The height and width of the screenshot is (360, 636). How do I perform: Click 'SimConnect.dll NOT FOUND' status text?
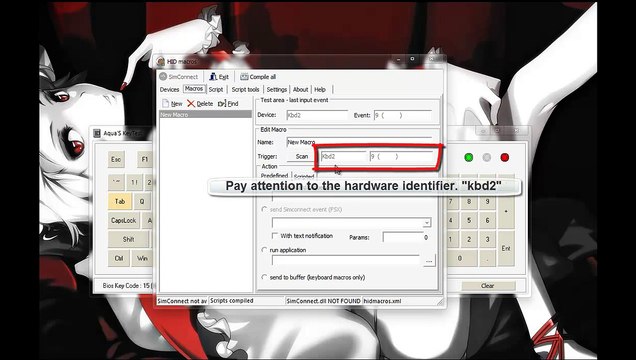[323, 301]
